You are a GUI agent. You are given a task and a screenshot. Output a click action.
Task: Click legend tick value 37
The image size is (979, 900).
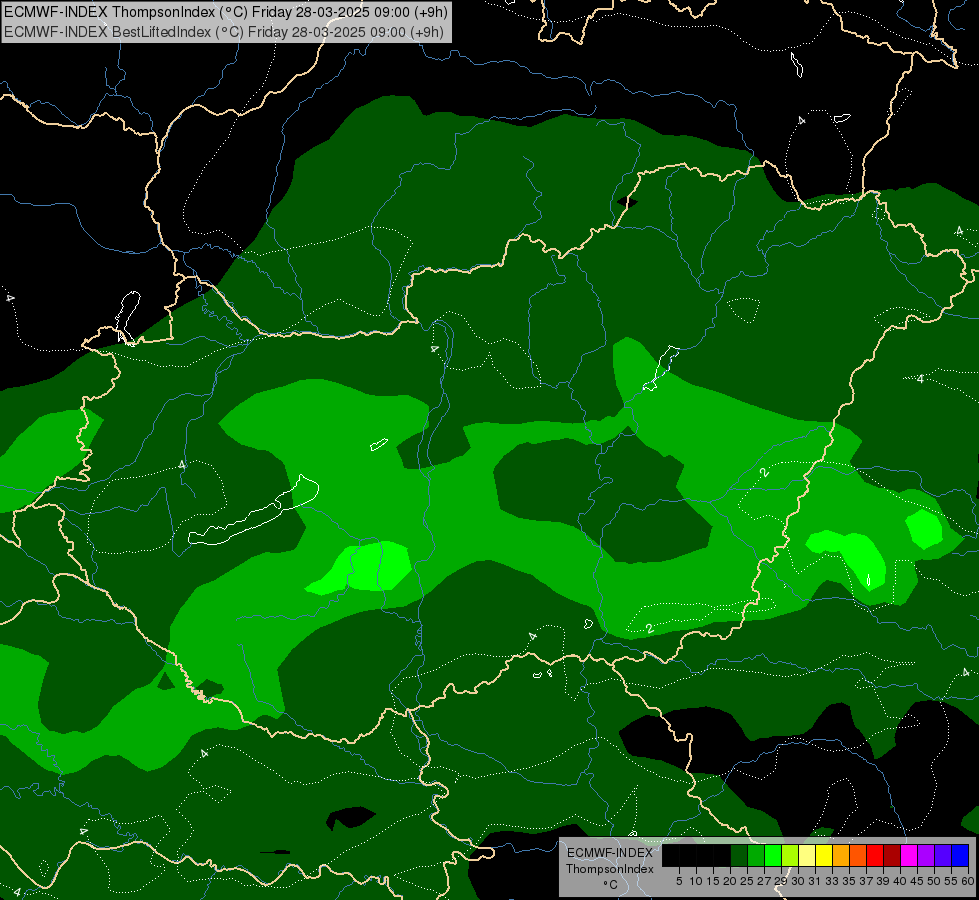(x=866, y=881)
